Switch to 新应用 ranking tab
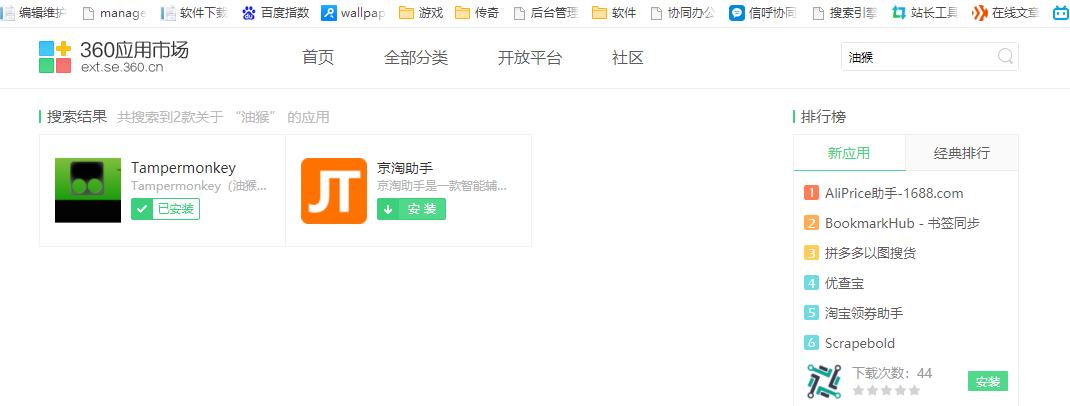 [x=849, y=153]
